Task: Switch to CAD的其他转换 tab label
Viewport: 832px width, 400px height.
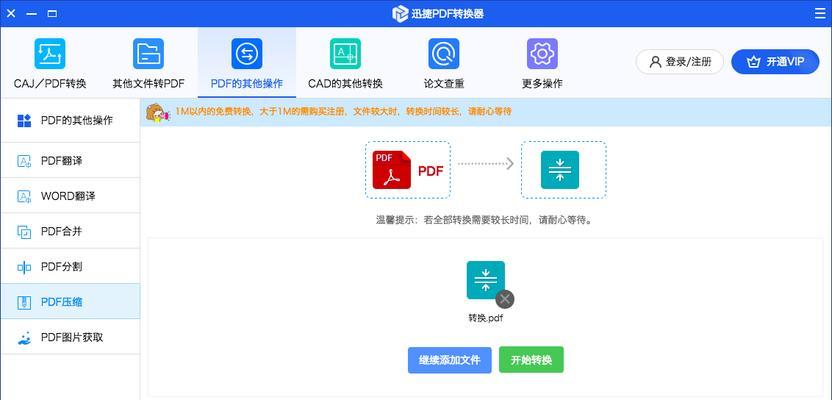Action: click(345, 83)
